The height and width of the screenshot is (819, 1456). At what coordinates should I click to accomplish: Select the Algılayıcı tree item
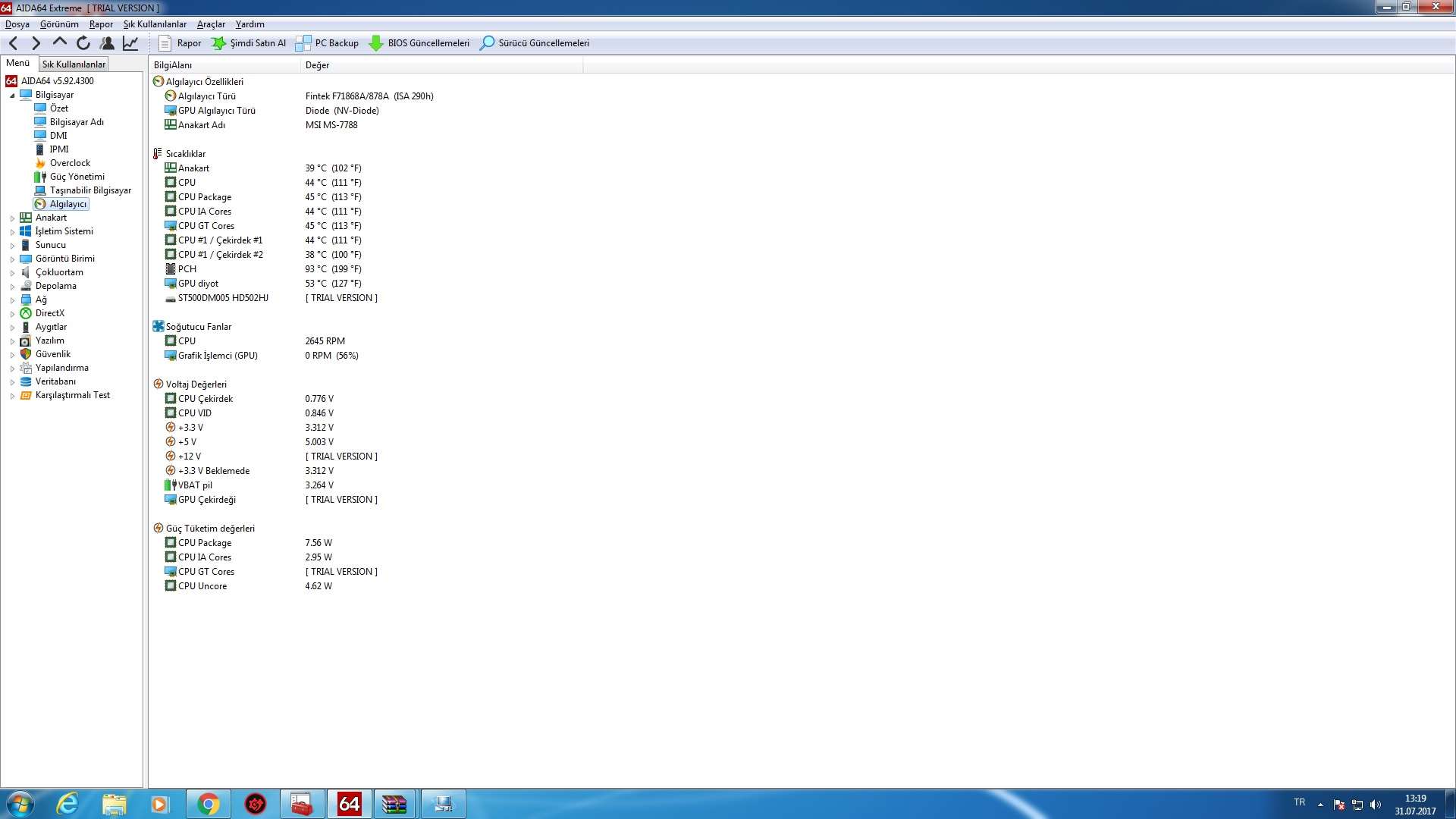point(67,204)
